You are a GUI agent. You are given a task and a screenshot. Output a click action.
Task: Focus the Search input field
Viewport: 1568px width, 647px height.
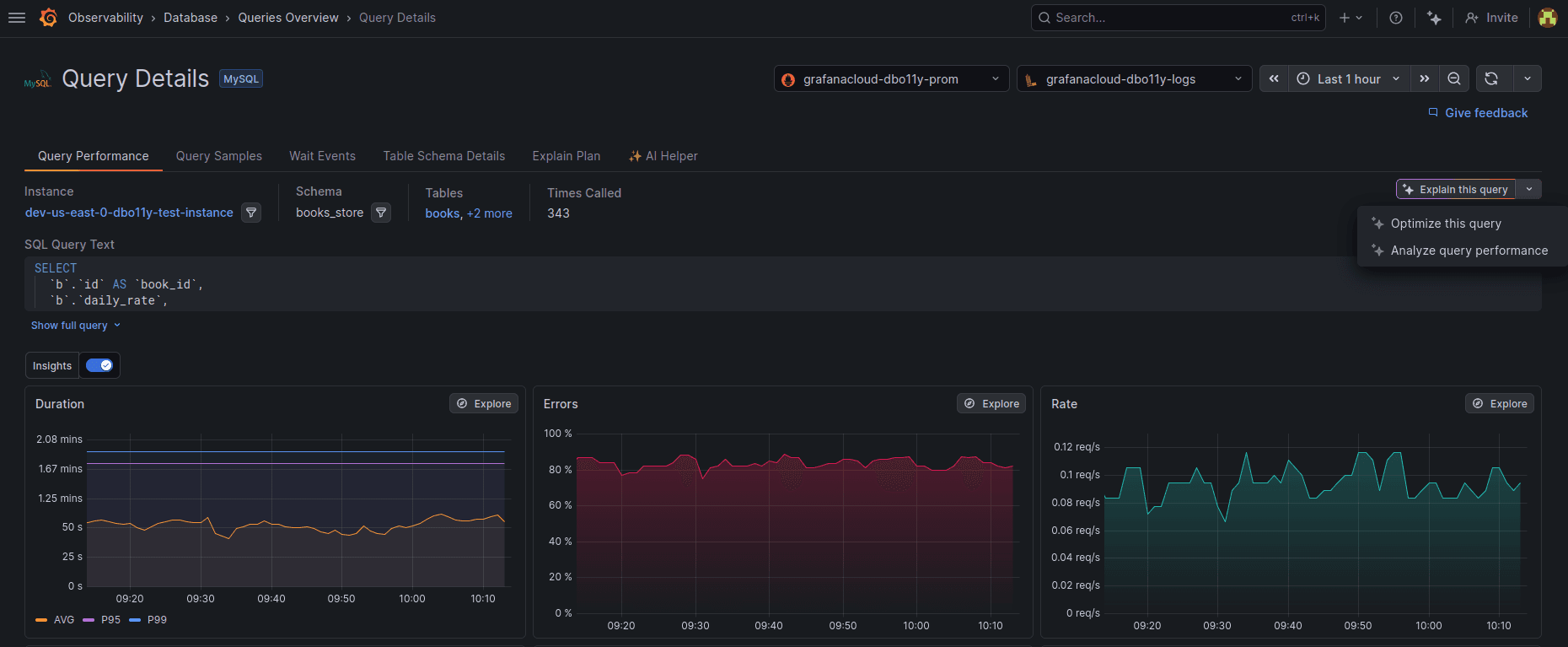pyautogui.click(x=1178, y=18)
